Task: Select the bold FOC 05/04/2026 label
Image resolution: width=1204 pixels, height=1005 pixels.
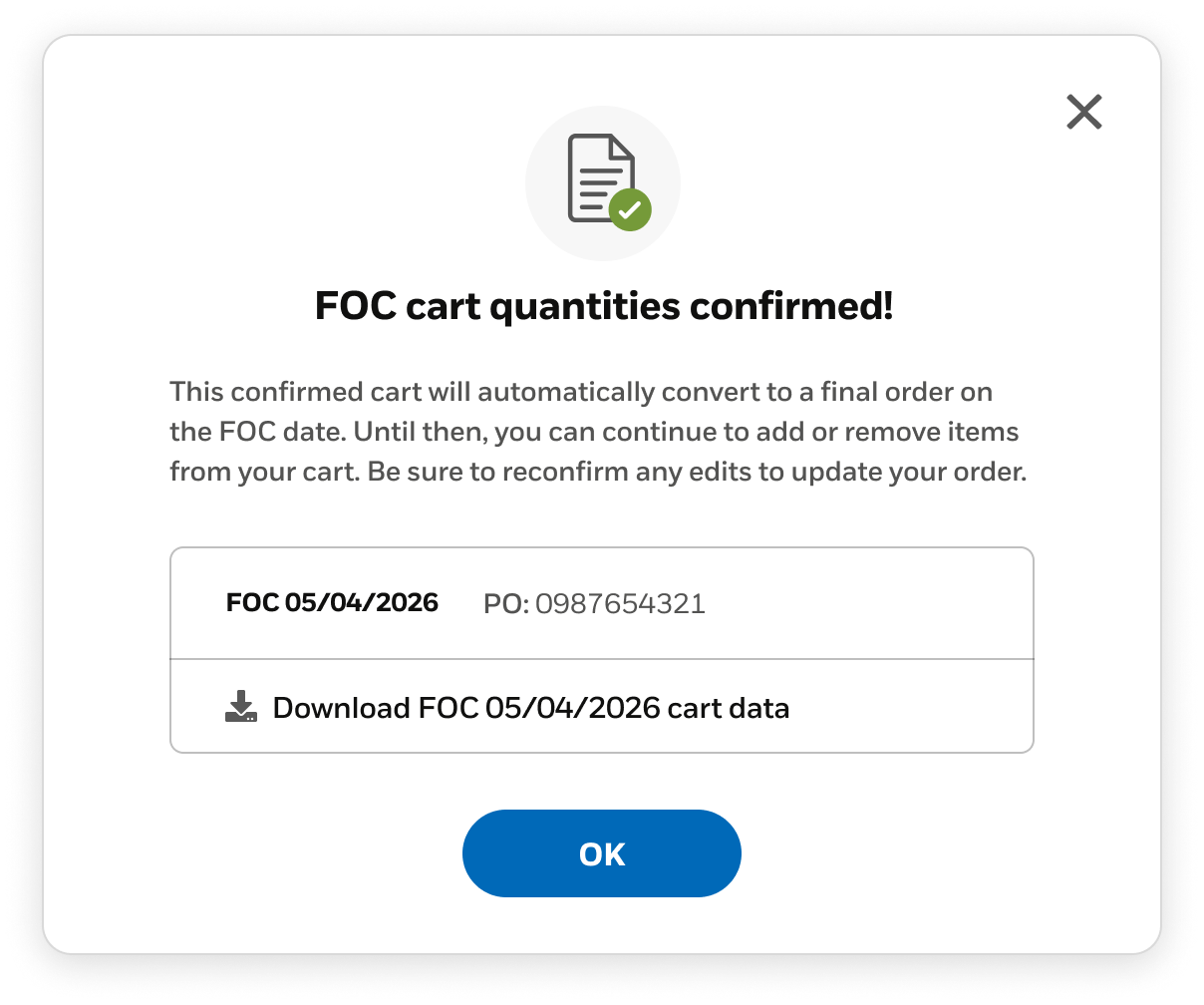Action: (x=332, y=602)
